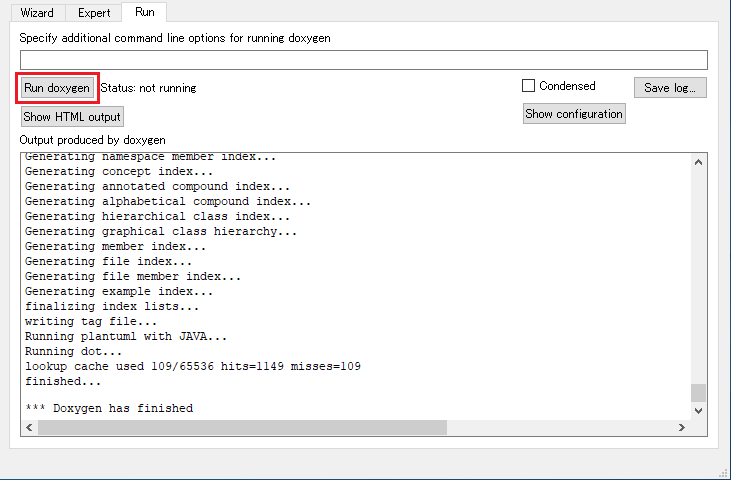Click the "writing tag file..." line

click(91, 322)
